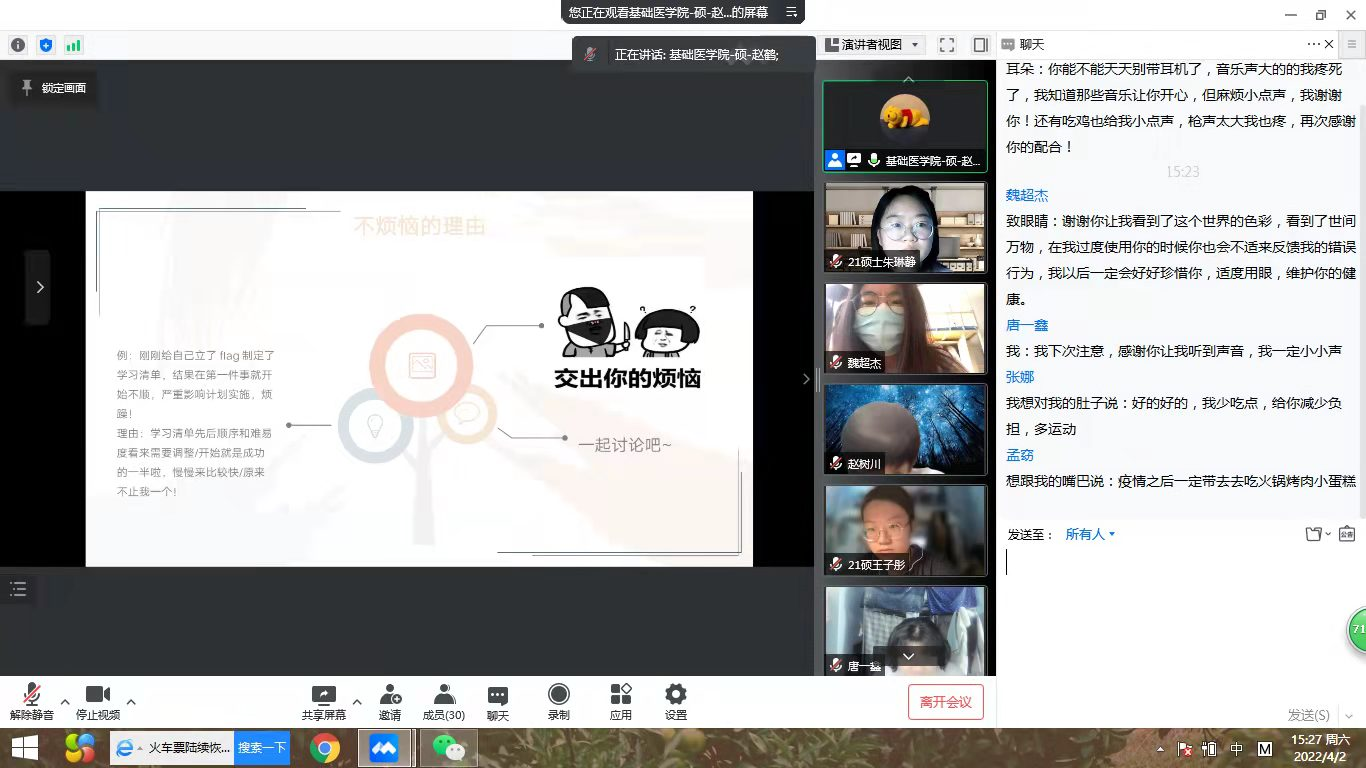Click sender name 魏超杰 in chat
The height and width of the screenshot is (768, 1366).
(x=1027, y=196)
